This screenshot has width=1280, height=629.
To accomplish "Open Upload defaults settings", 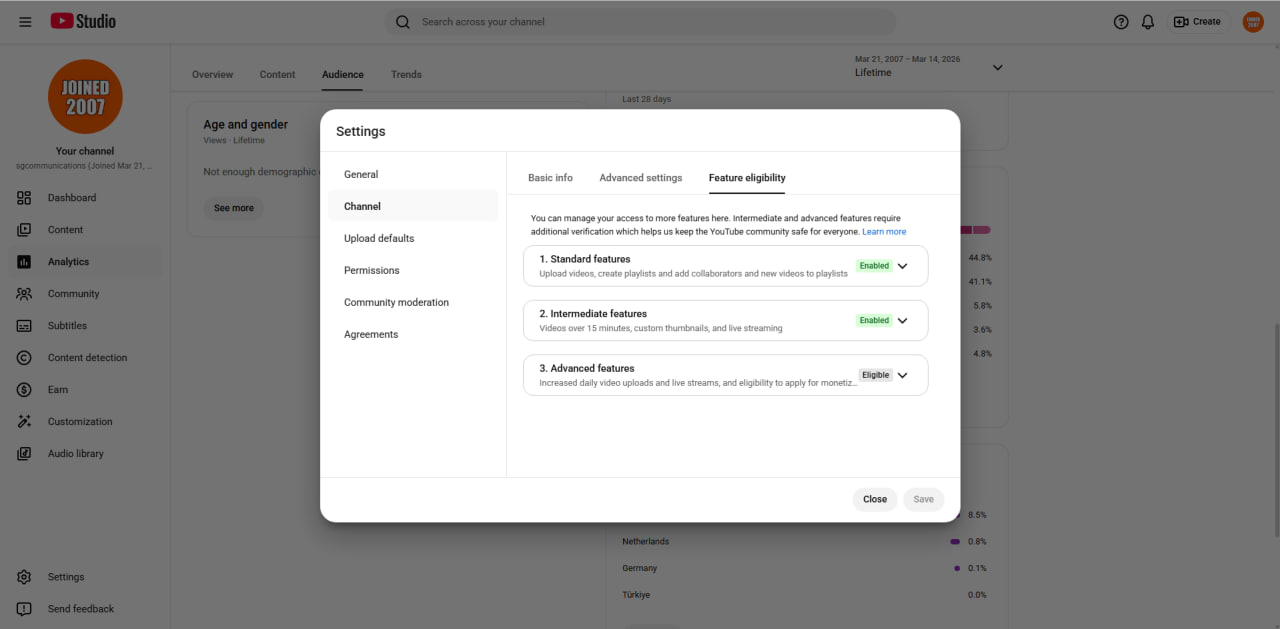I will 413,238.
